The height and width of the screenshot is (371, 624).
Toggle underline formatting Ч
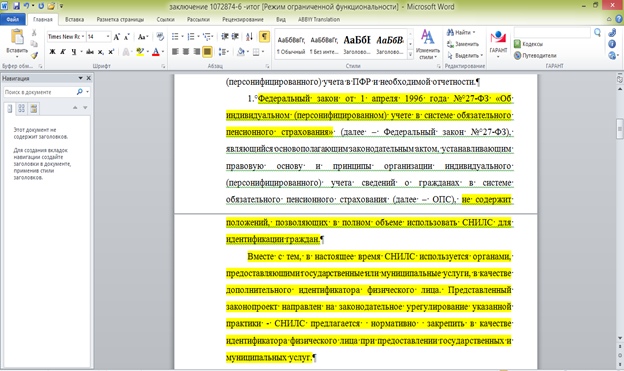(x=74, y=52)
